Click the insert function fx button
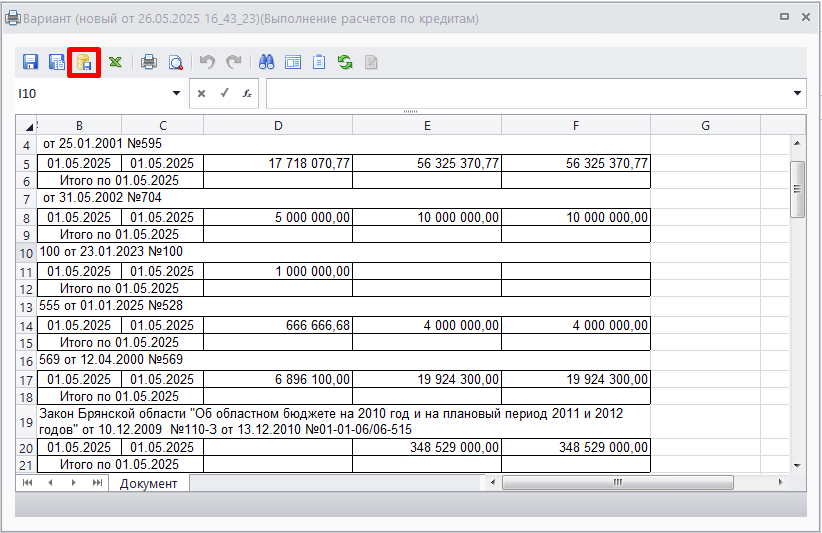This screenshot has width=822, height=533. coord(247,93)
